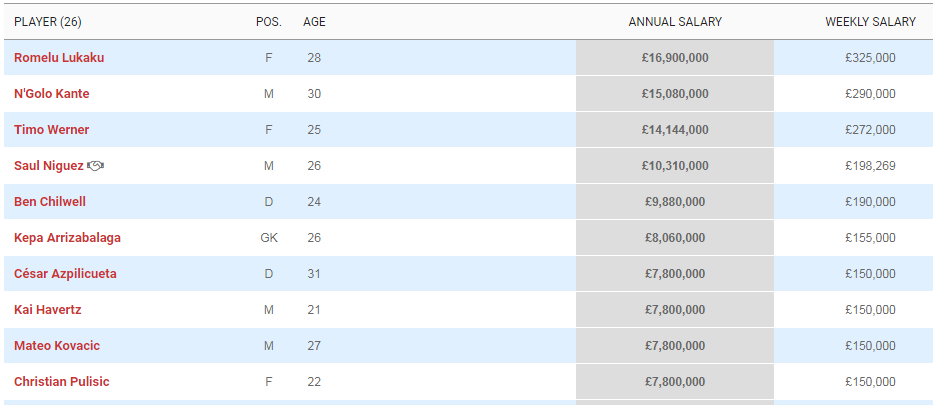Sort by PLAYER (26) column header
Image resolution: width=933 pixels, height=405 pixels.
pyautogui.click(x=48, y=22)
